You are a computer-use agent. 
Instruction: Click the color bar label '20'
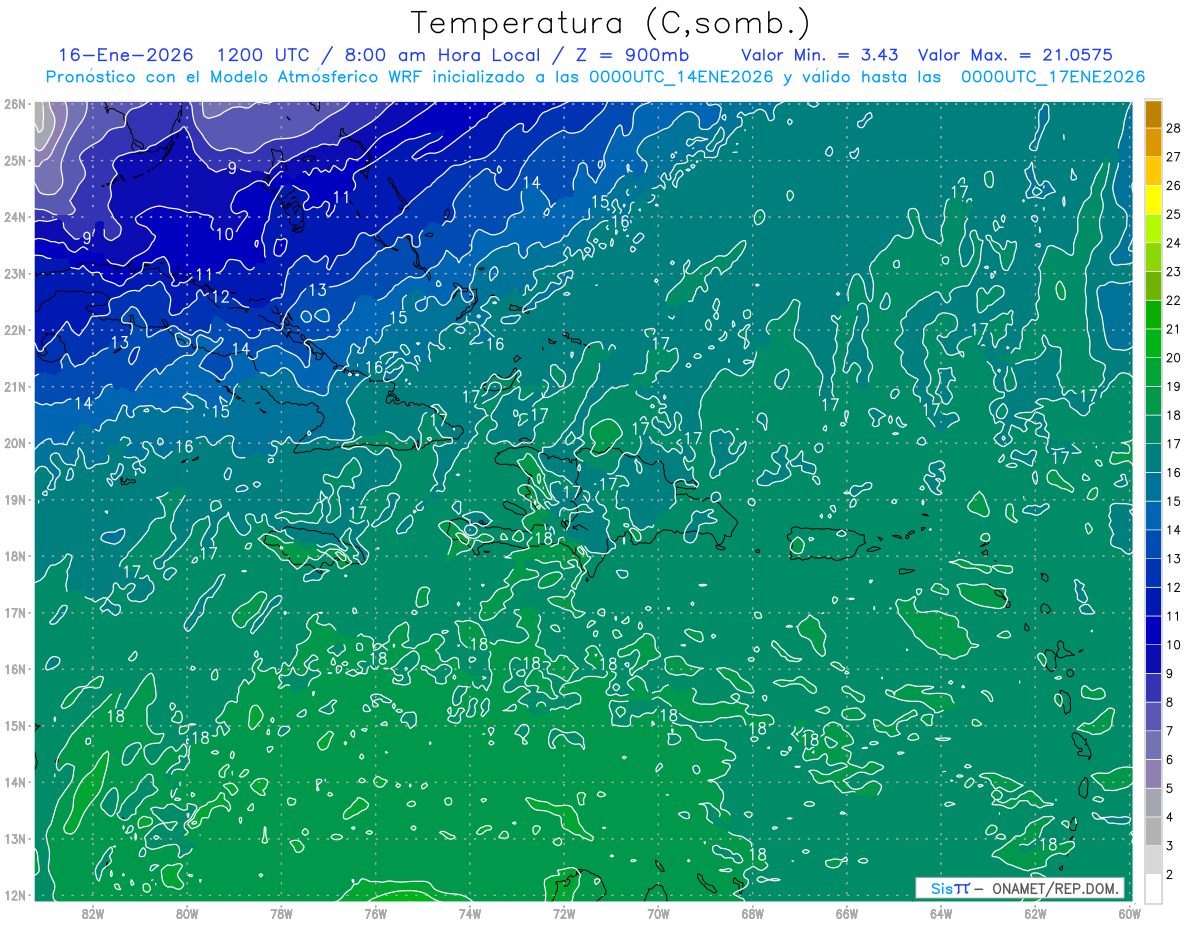(1173, 358)
